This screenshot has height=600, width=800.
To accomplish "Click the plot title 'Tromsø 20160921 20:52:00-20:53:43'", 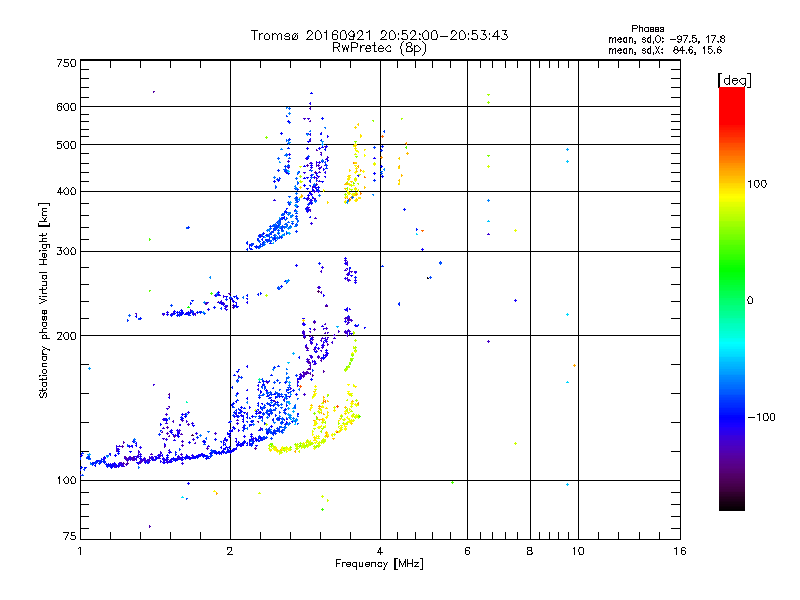I will [x=379, y=35].
